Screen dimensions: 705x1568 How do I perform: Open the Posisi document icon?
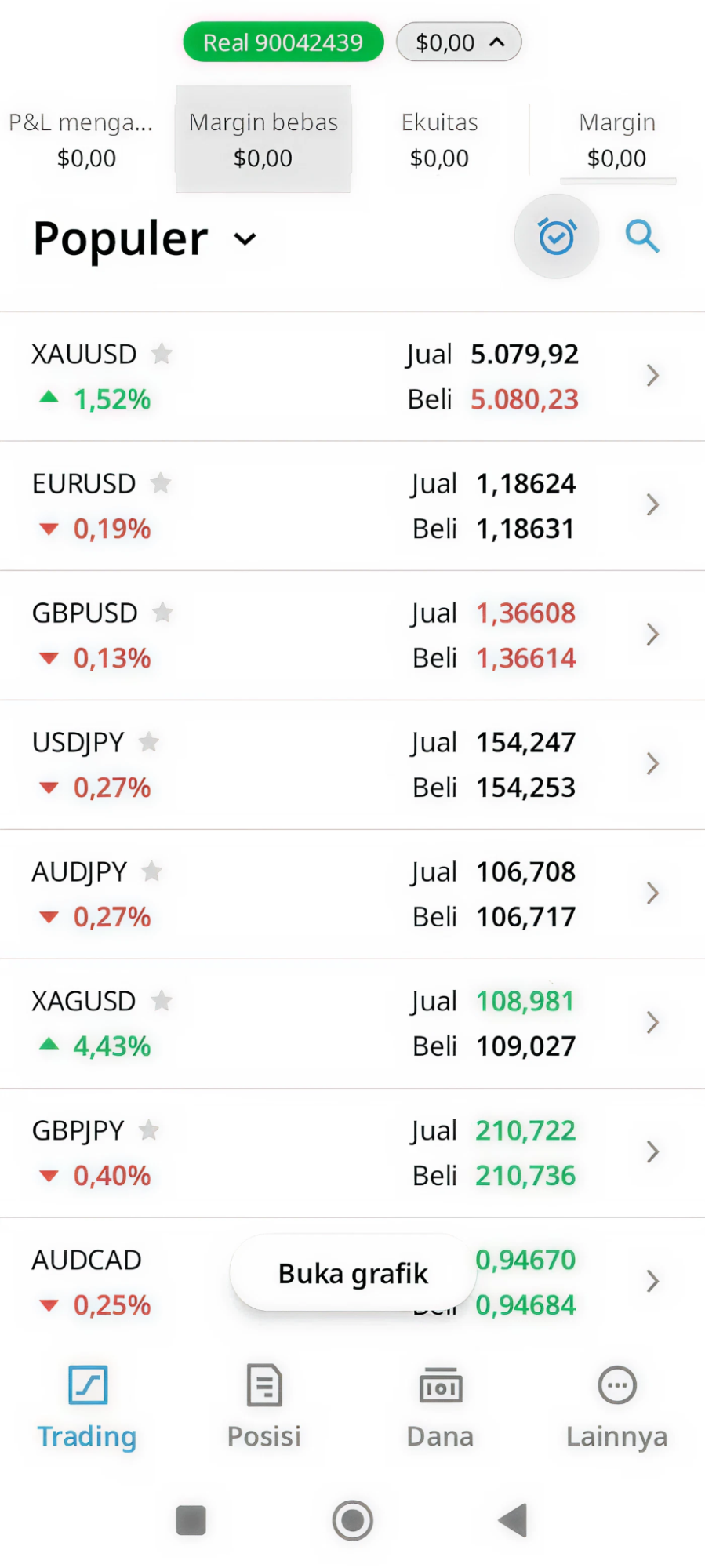point(264,1385)
